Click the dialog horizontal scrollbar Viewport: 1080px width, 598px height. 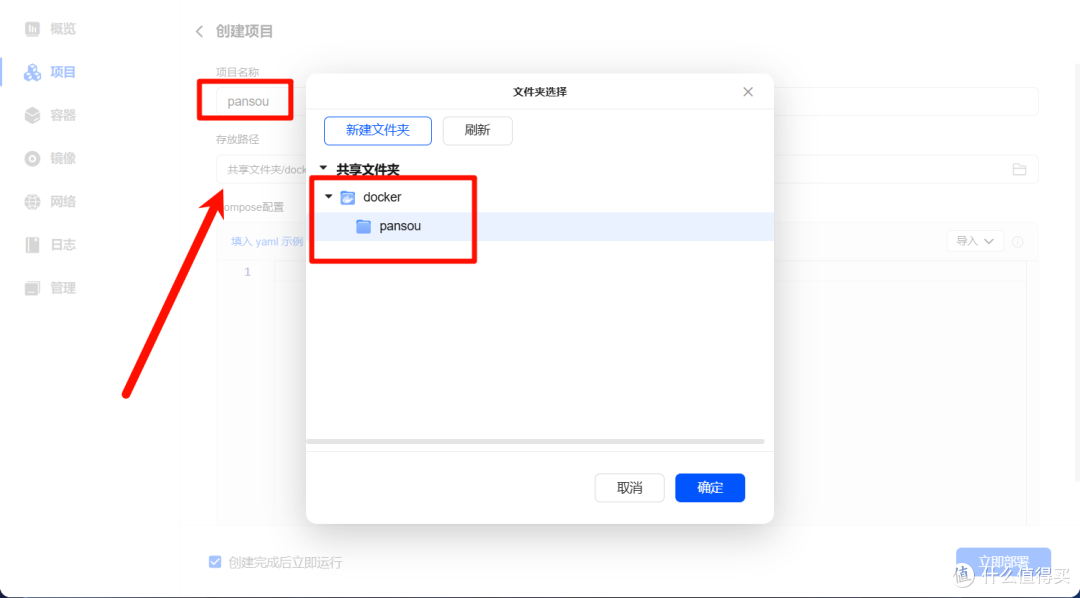click(535, 441)
